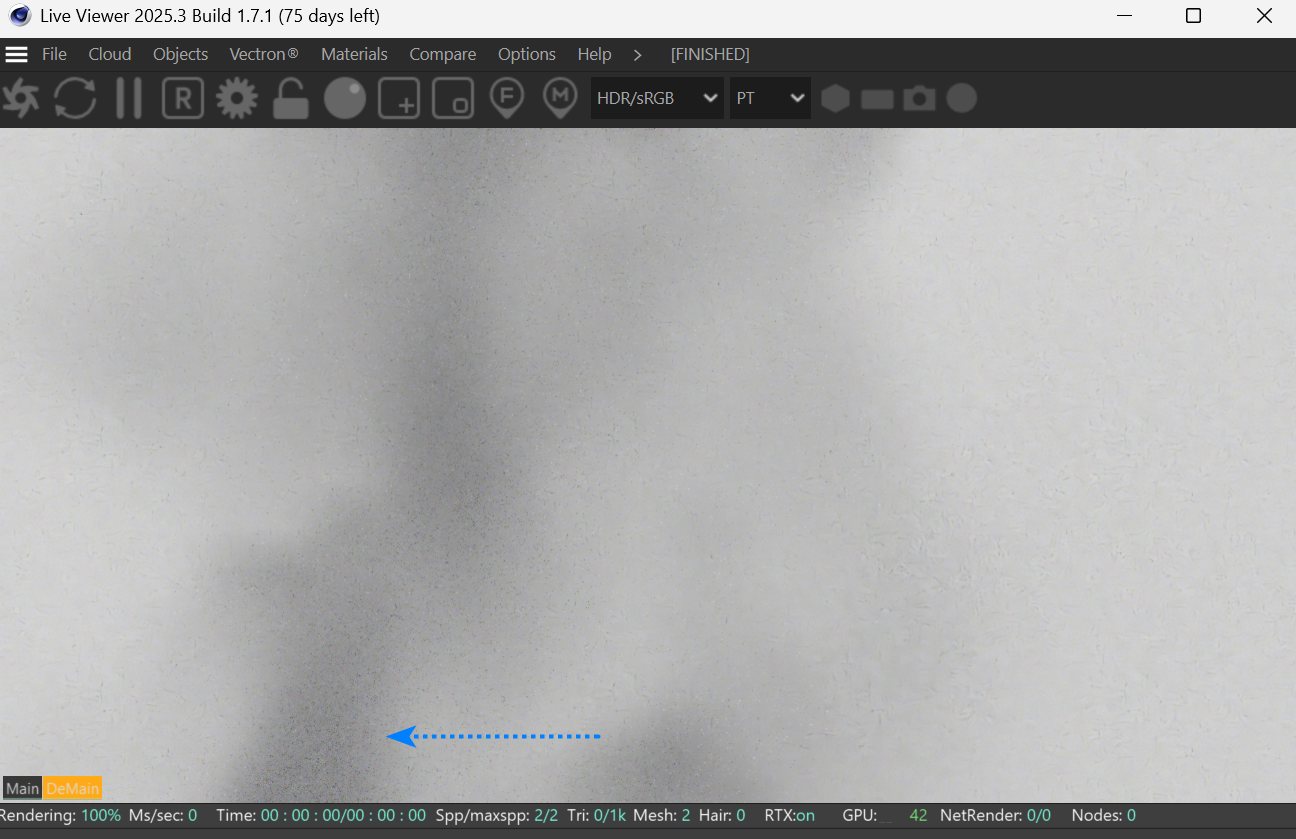Click the R reset render data icon

[x=183, y=99]
